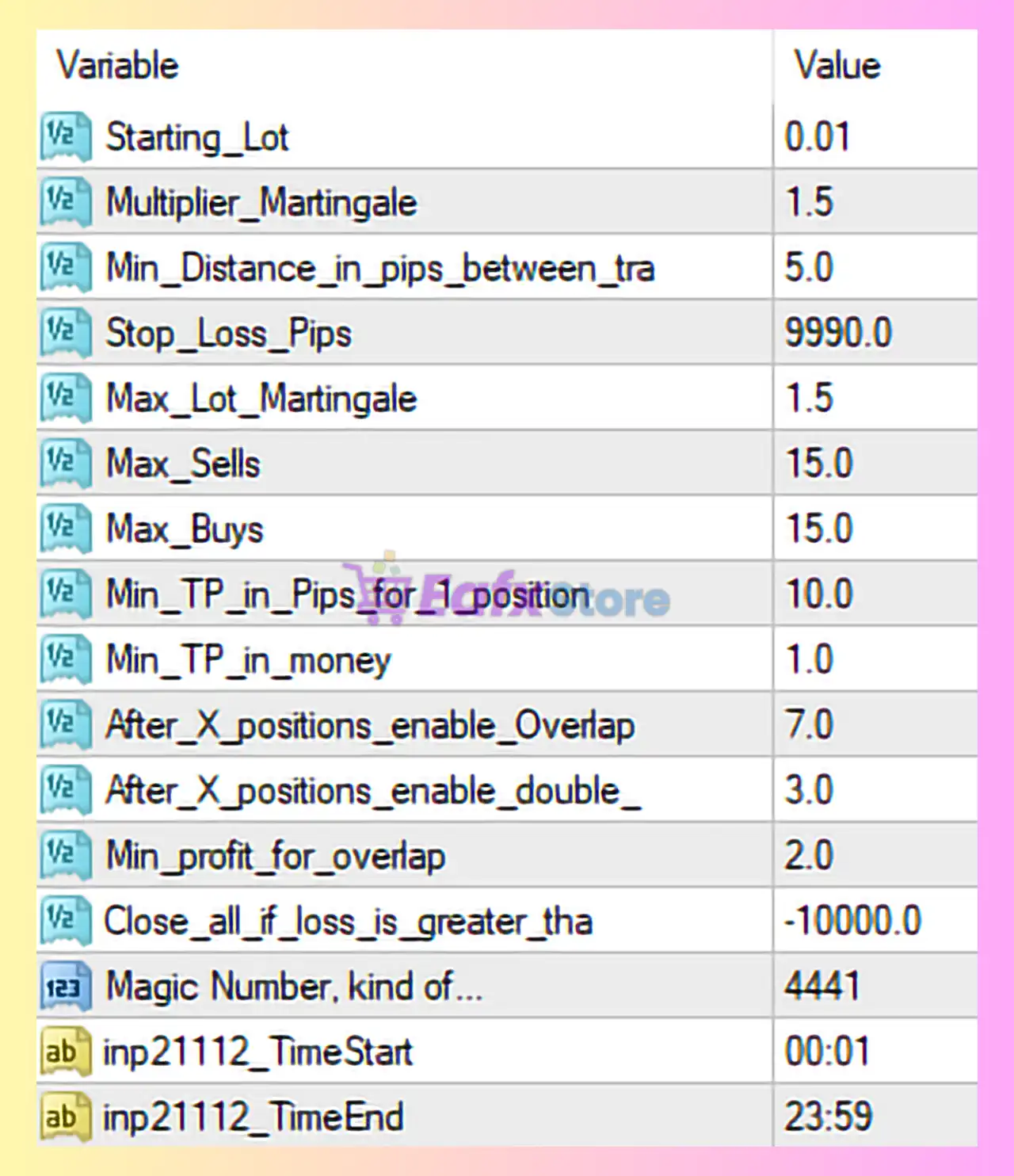The height and width of the screenshot is (1176, 1014).
Task: Edit the Stop_Loss_Pips value 9990.0
Action: point(838,333)
